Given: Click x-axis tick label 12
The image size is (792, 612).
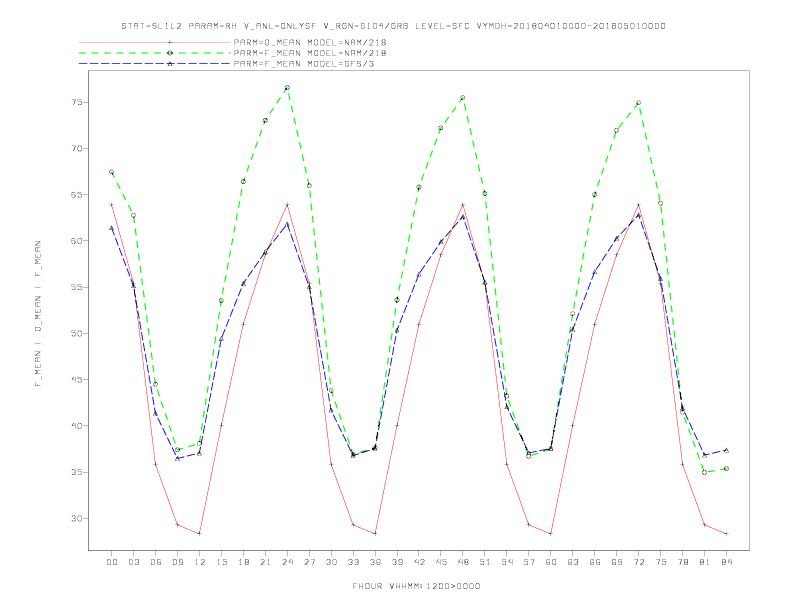Looking at the screenshot, I should click(200, 562).
